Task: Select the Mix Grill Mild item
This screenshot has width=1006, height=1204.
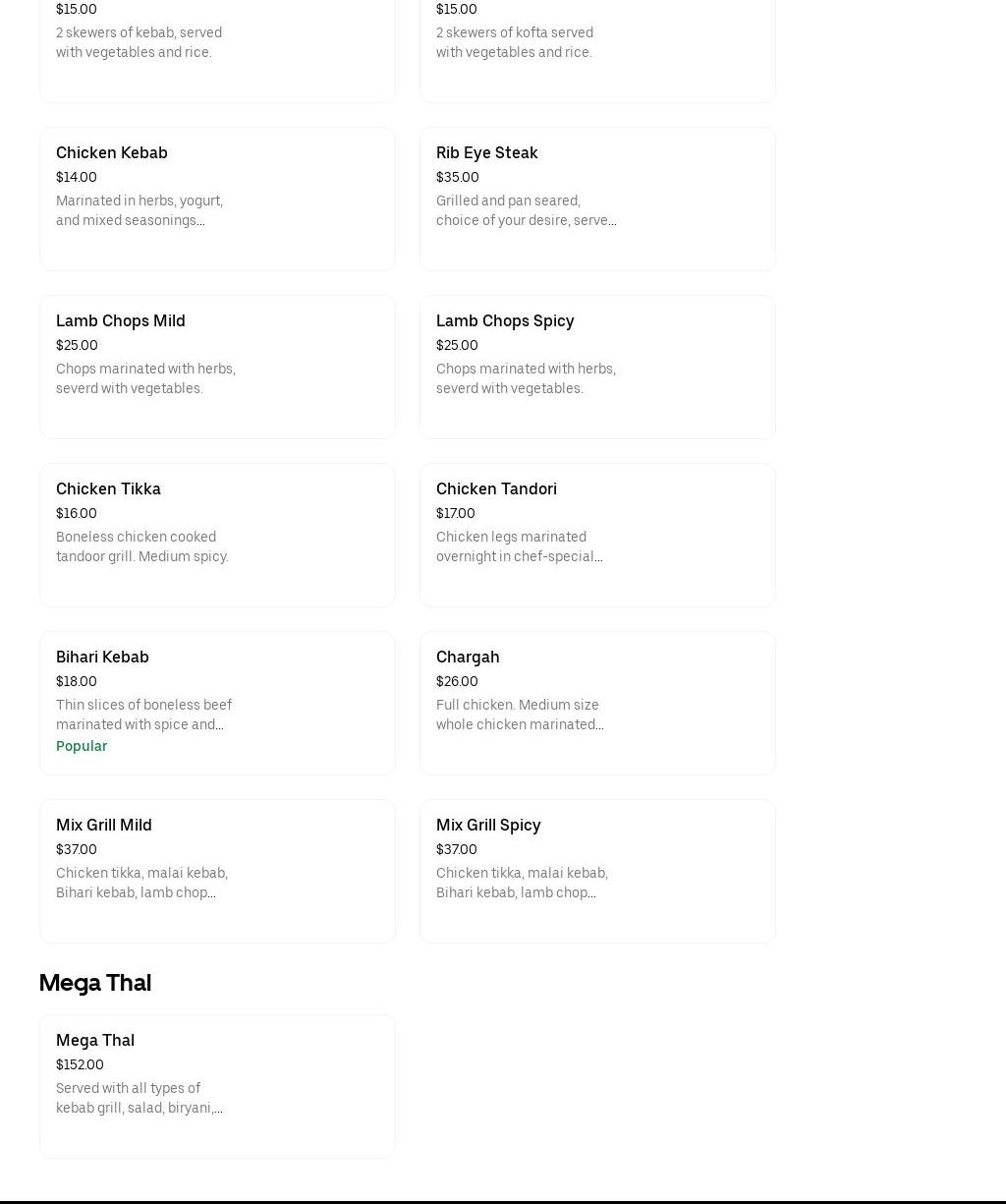Action: [216, 871]
